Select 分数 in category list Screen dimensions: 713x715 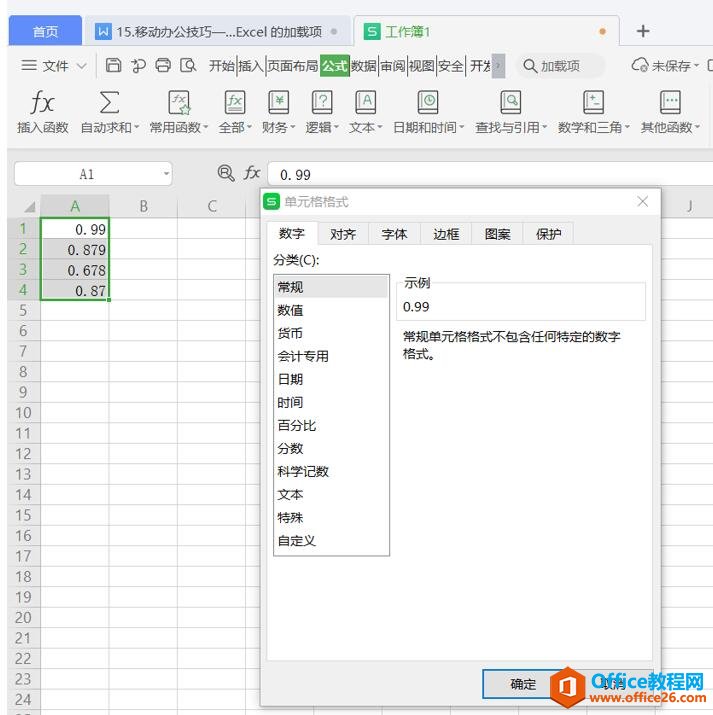[x=331, y=448]
